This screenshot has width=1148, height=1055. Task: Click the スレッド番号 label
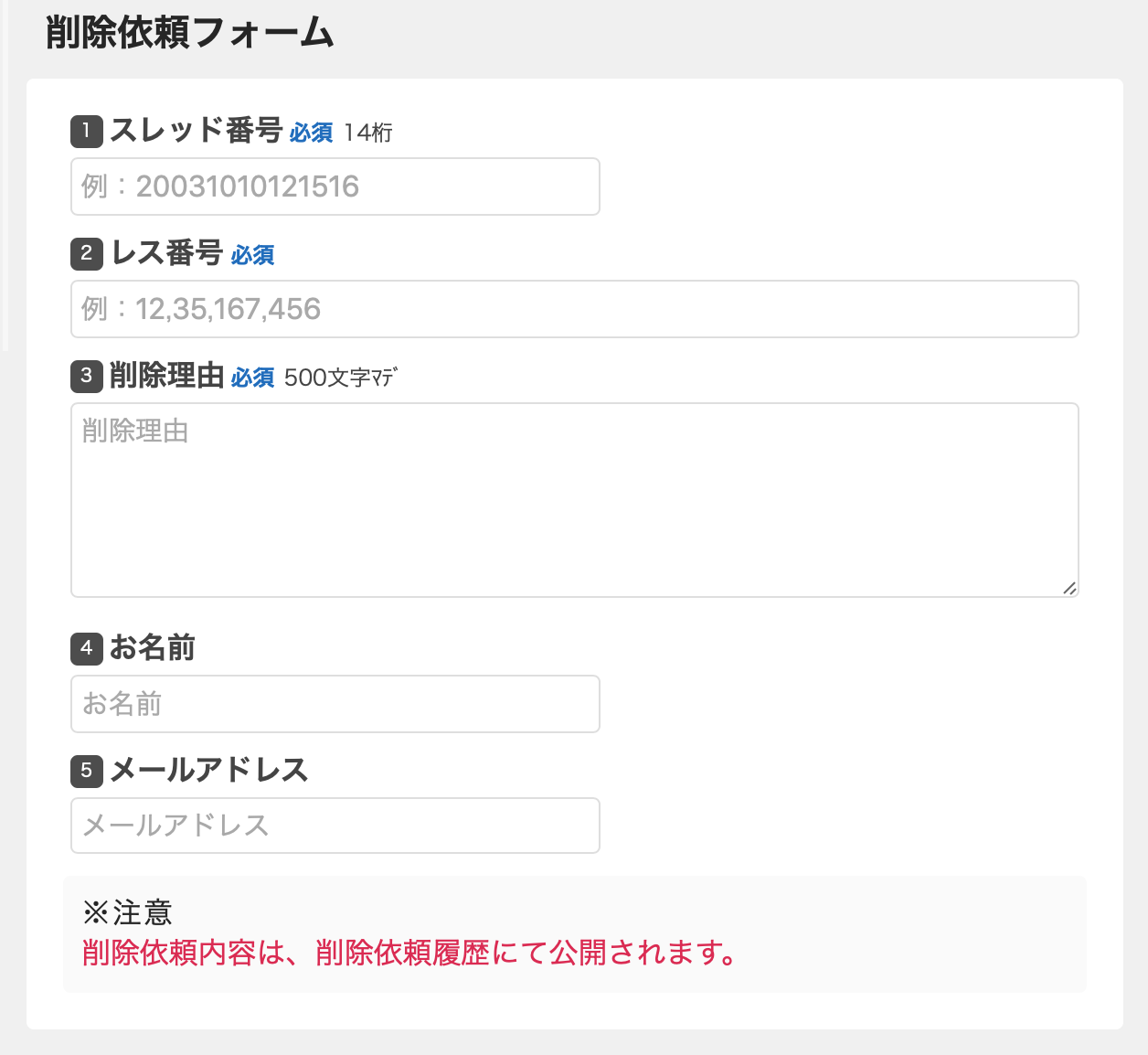coord(197,131)
